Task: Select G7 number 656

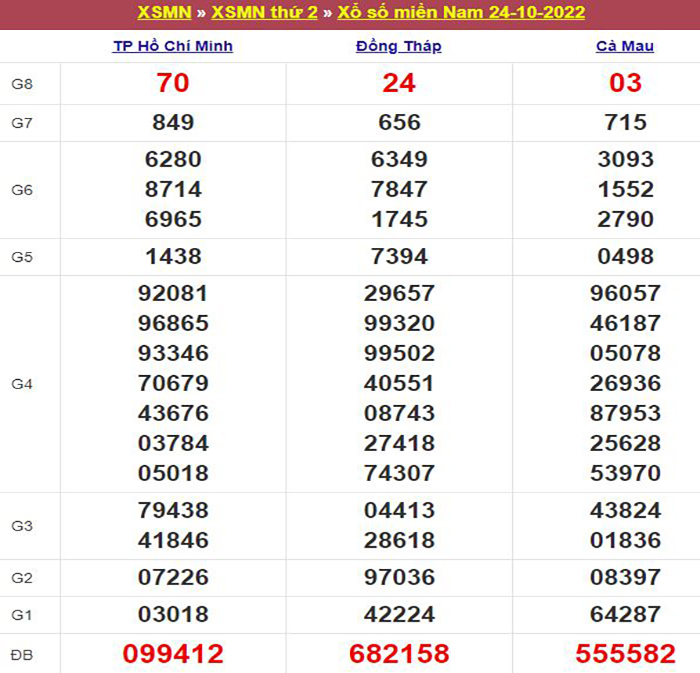Action: coord(400,122)
